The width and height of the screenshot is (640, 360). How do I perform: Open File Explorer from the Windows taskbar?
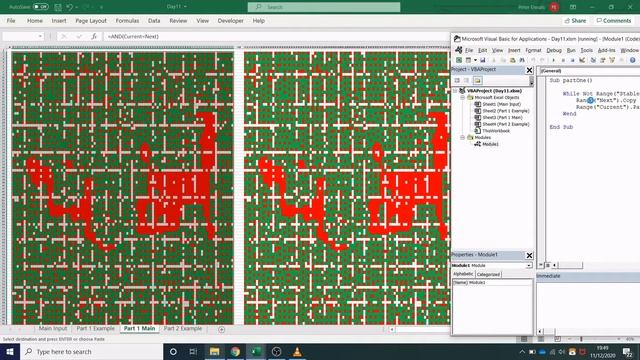point(214,351)
